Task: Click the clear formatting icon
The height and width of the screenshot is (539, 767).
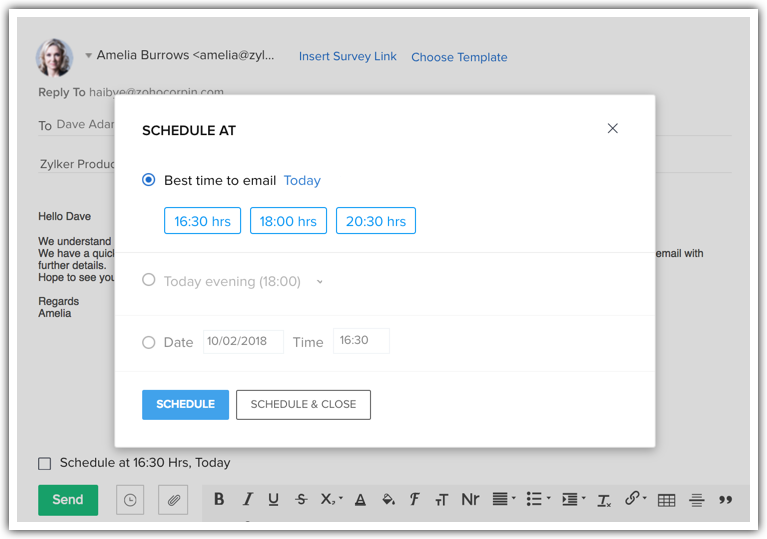Action: [604, 500]
